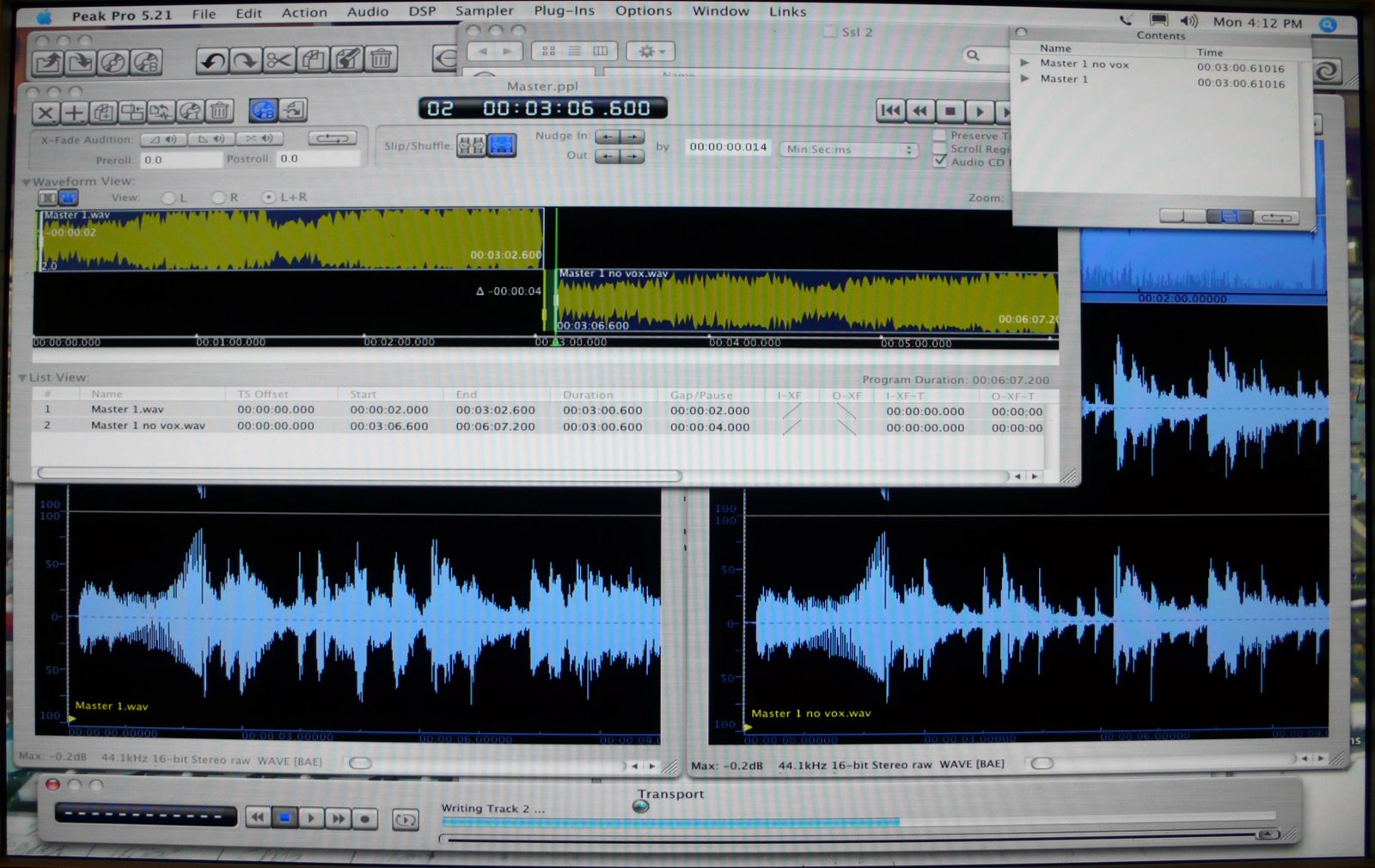Expand the Master 1 entry in Contents

[x=1024, y=78]
